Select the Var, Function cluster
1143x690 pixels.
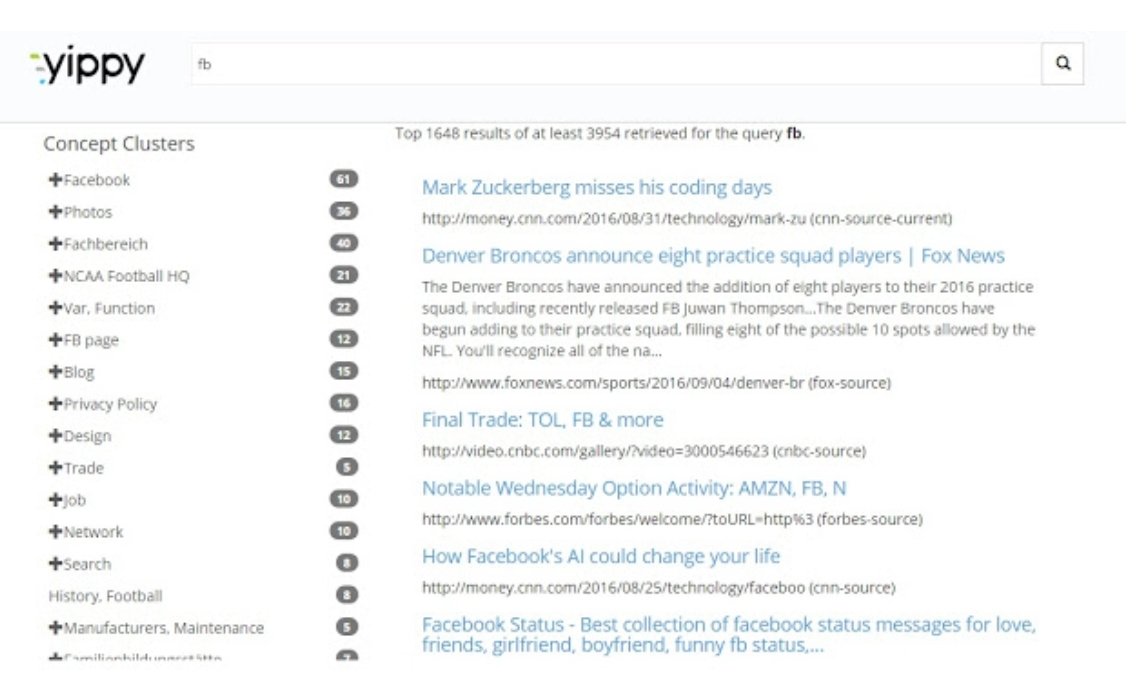coord(109,308)
